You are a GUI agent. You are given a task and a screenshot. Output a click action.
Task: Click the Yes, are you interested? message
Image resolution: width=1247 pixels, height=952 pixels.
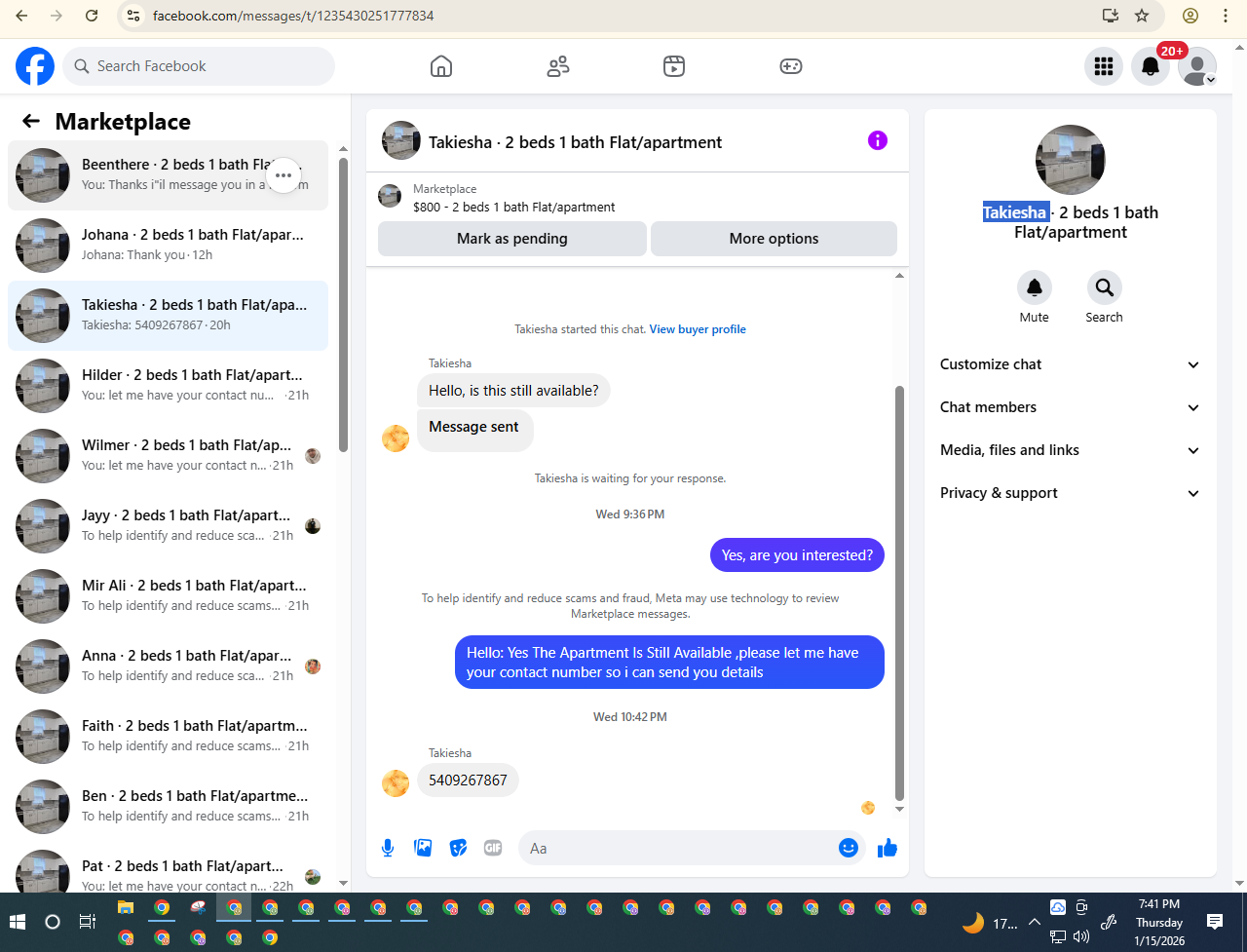coord(797,555)
